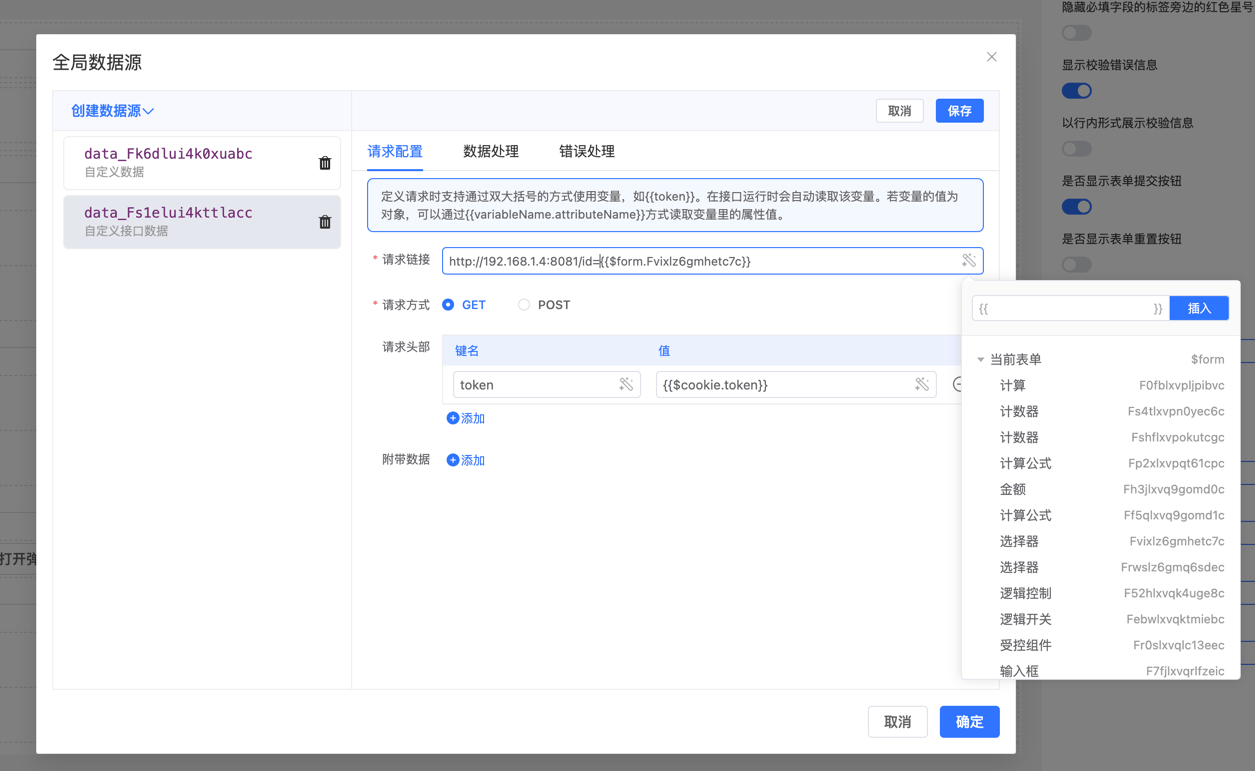Add a new 附带数据 entry

tap(466, 460)
